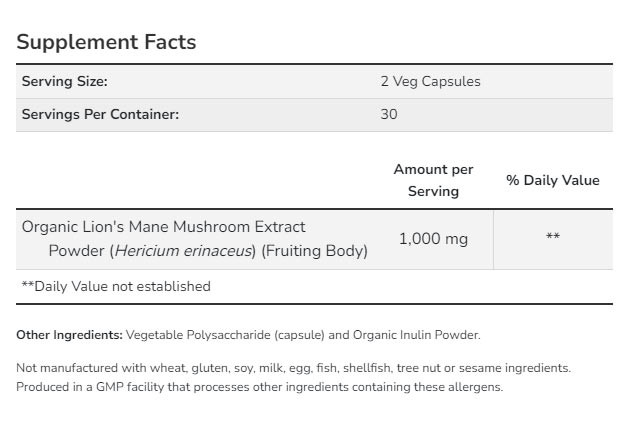Click the double asterisk daily value cell

(x=552, y=238)
